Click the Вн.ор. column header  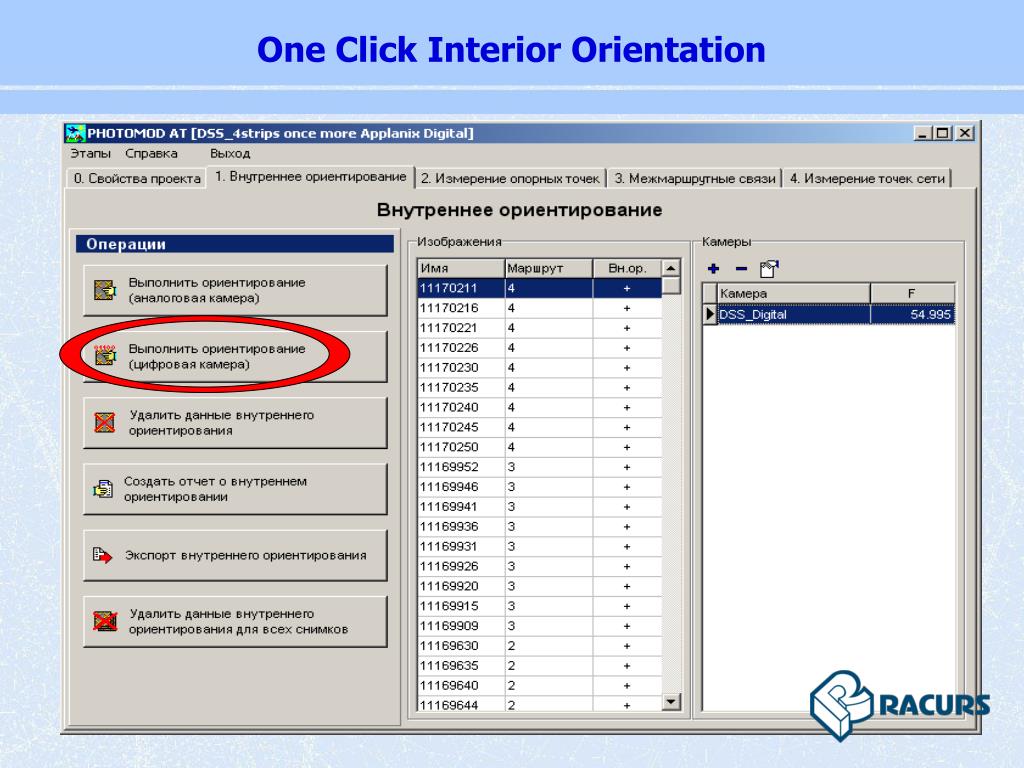tap(627, 268)
